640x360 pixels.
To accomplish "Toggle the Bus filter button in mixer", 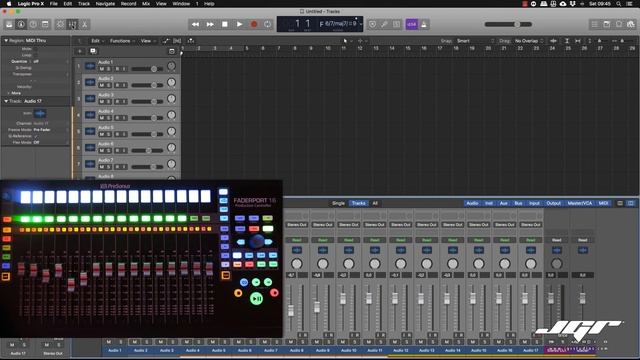I will [x=518, y=203].
